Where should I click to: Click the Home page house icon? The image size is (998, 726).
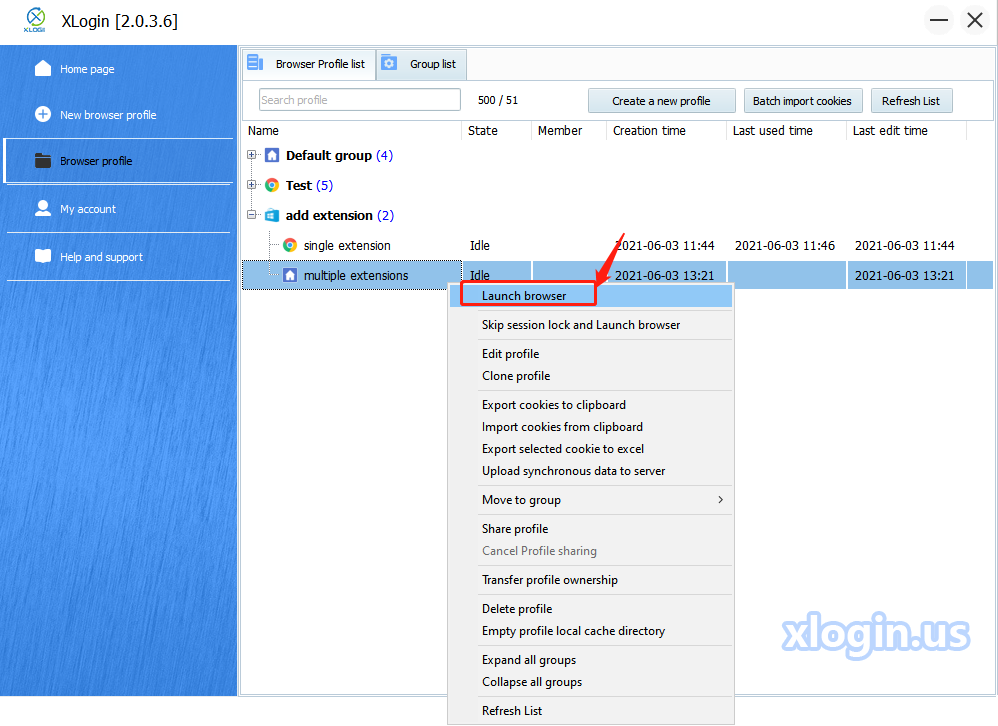[x=43, y=68]
